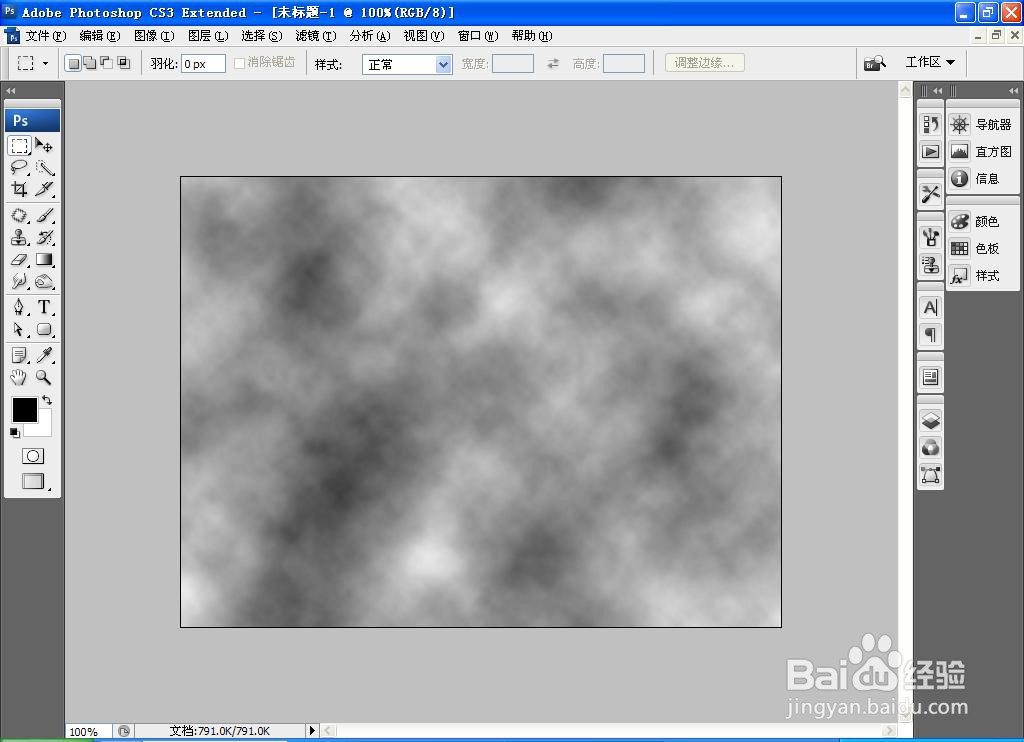Click the 调整边缘 button
The image size is (1024, 742).
pos(705,63)
